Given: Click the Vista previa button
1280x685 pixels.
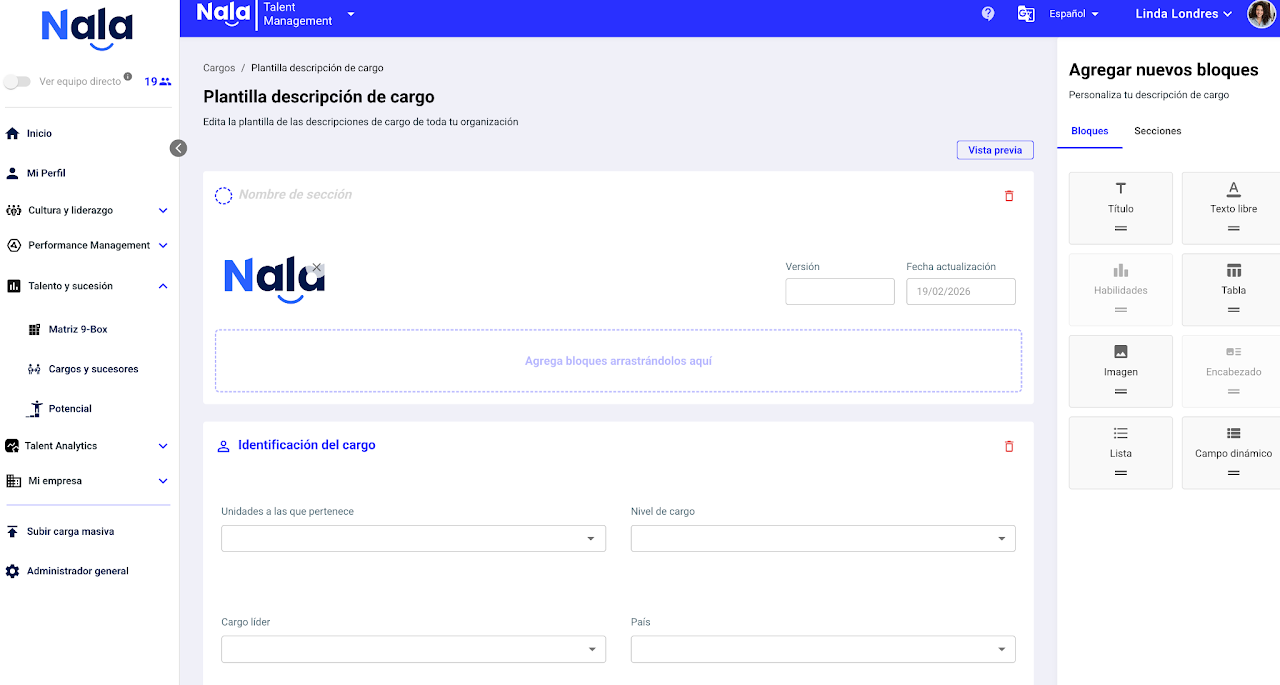Looking at the screenshot, I should pyautogui.click(x=994, y=150).
